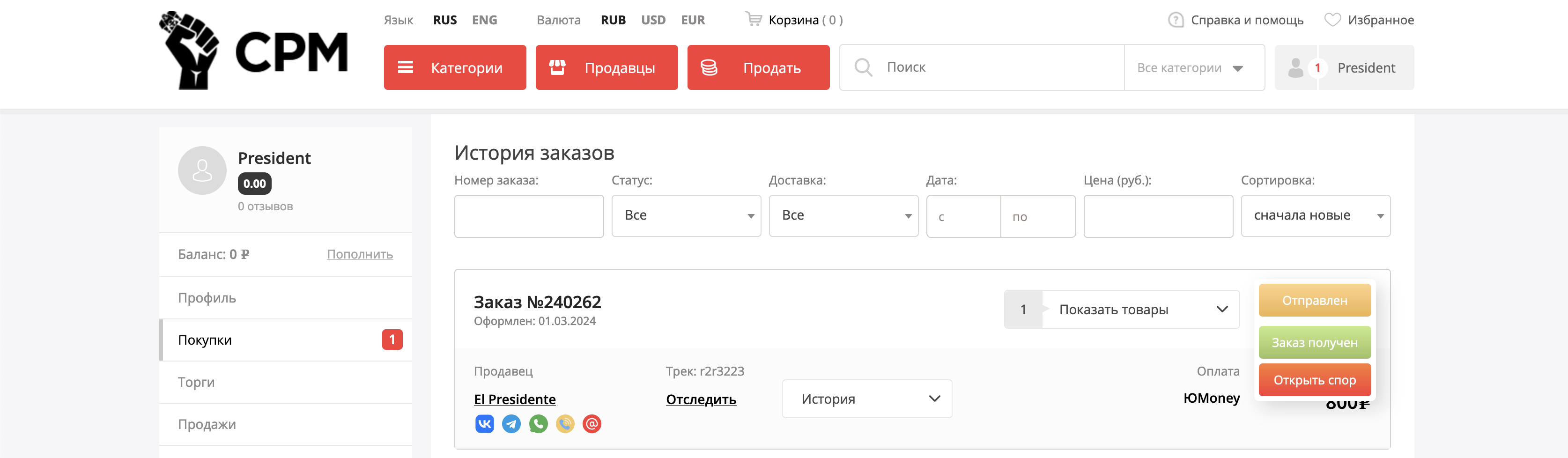Open the Статус filter dropdown

(x=686, y=215)
